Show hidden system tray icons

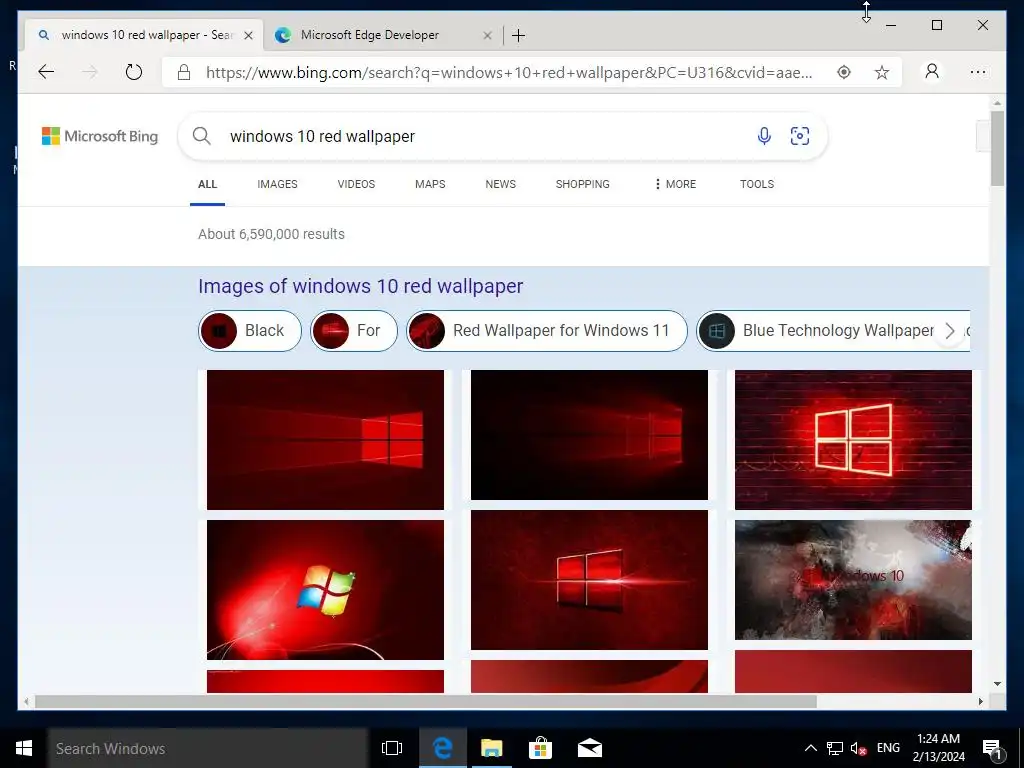point(810,748)
